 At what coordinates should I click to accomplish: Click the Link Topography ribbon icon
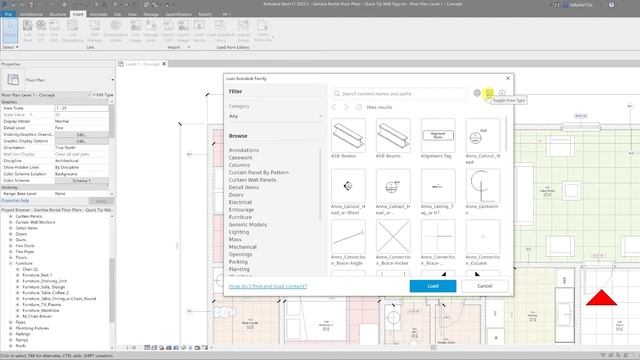point(73,31)
